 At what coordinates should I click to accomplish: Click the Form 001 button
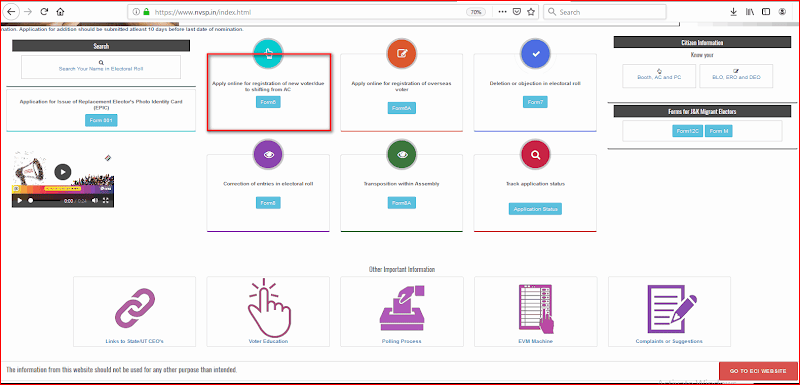[101, 120]
